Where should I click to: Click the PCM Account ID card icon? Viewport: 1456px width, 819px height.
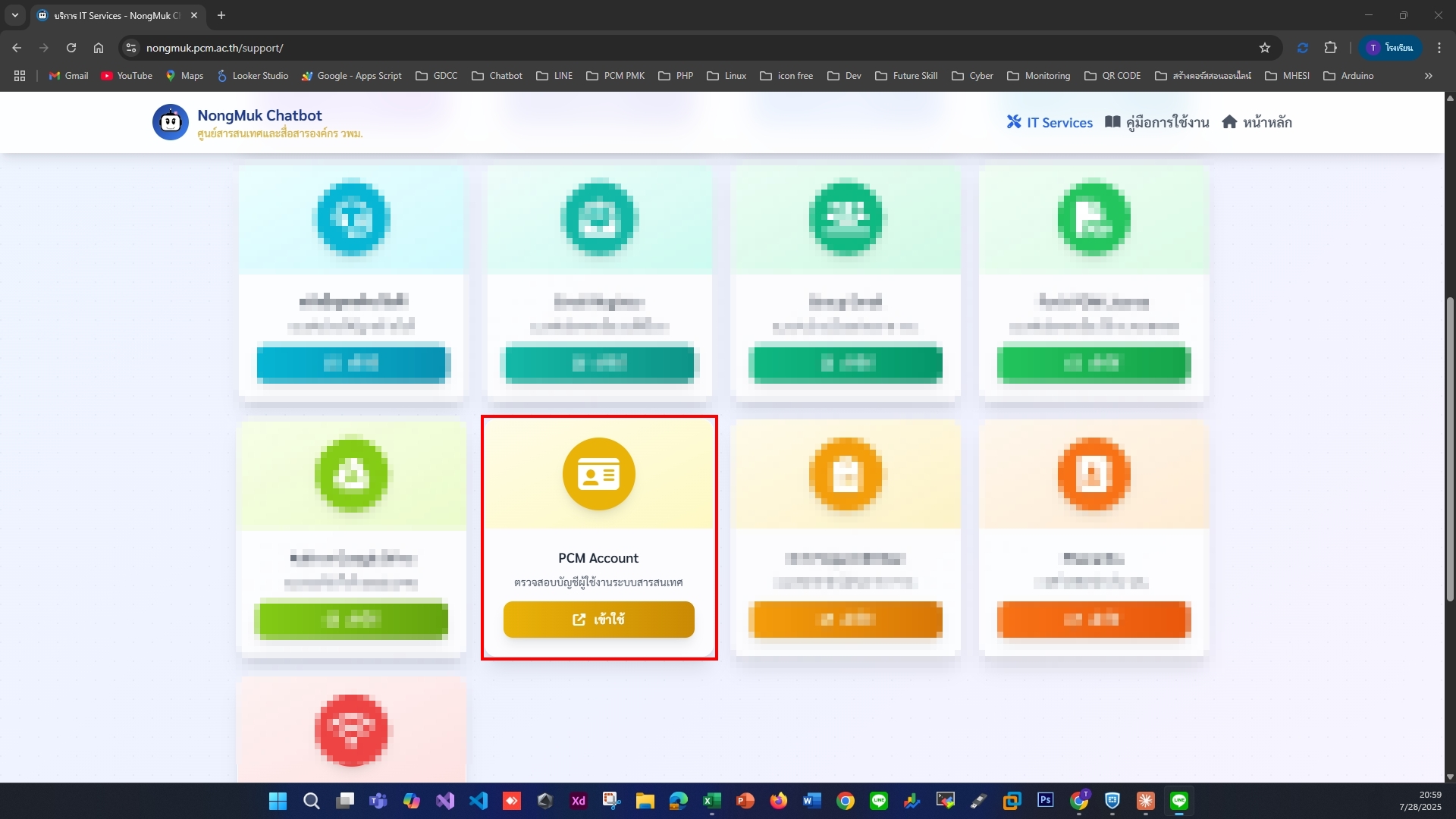click(598, 475)
